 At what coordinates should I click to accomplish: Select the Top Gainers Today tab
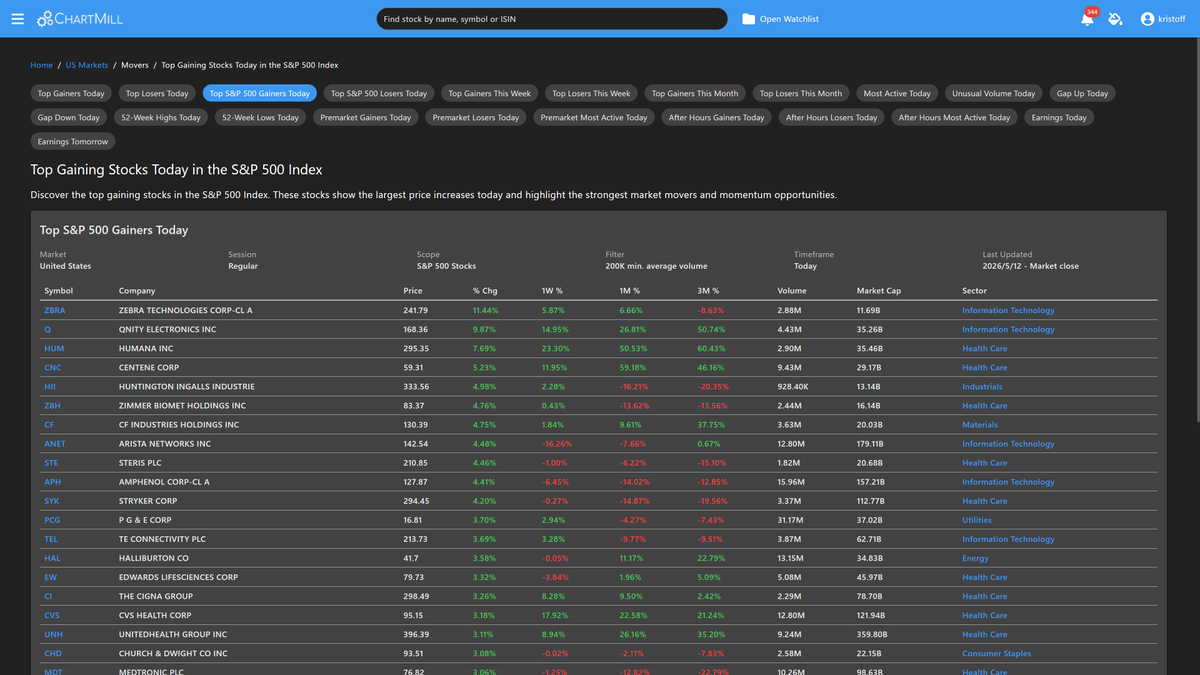click(71, 93)
